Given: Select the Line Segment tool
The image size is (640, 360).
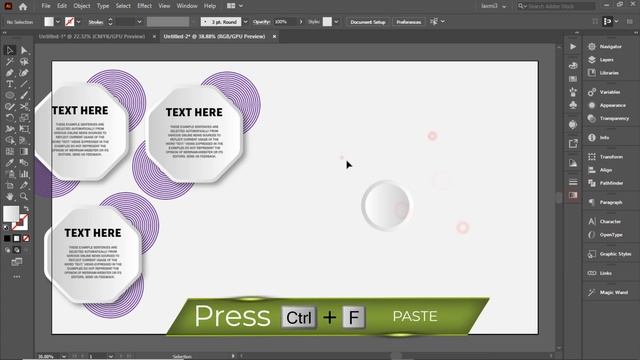Looking at the screenshot, I should (24, 84).
